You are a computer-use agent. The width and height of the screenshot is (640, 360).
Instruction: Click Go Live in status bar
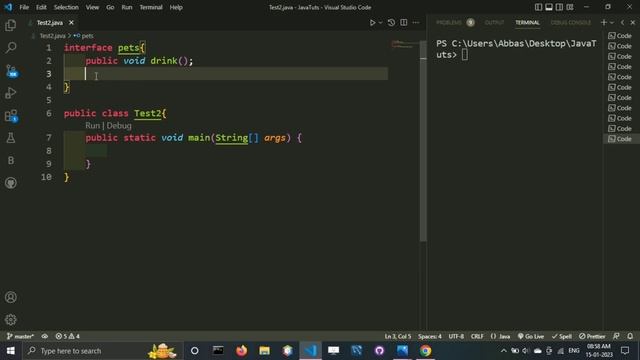[531, 336]
